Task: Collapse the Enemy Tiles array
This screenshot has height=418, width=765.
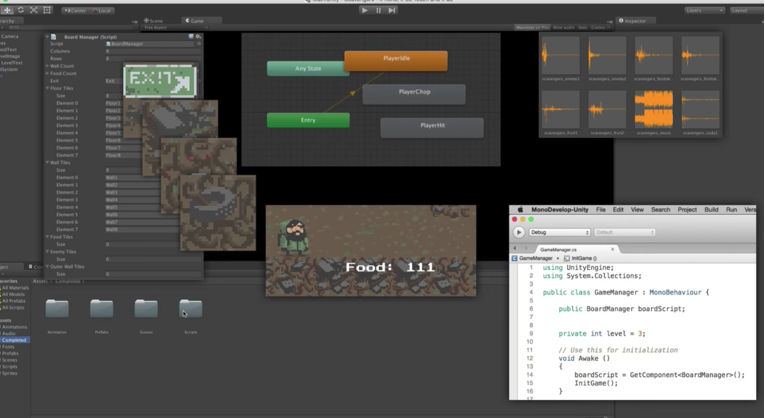Action: 47,252
